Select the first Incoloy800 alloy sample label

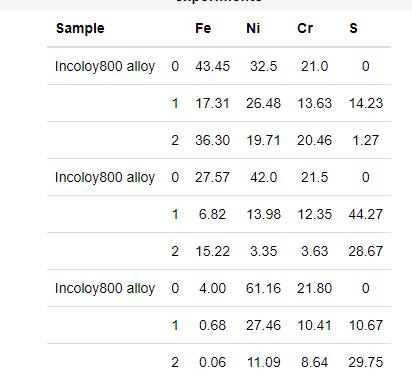105,66
